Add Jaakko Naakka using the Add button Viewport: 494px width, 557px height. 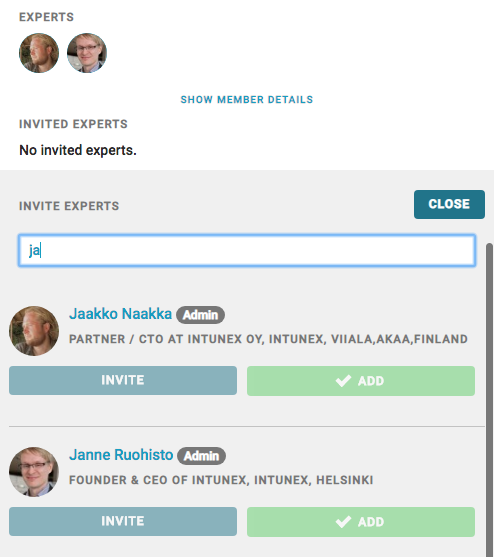[x=361, y=381]
